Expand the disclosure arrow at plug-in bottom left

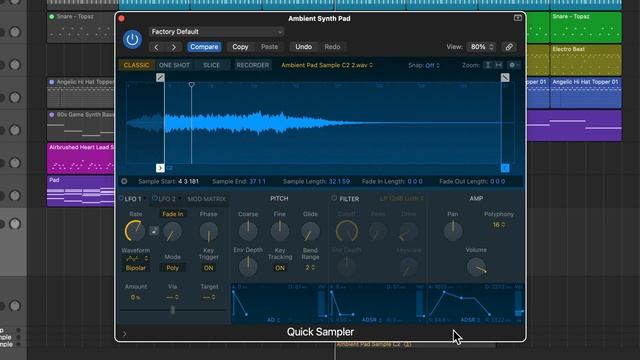[124, 334]
